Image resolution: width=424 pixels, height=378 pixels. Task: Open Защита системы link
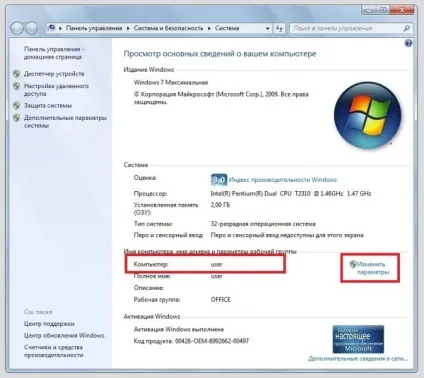48,106
